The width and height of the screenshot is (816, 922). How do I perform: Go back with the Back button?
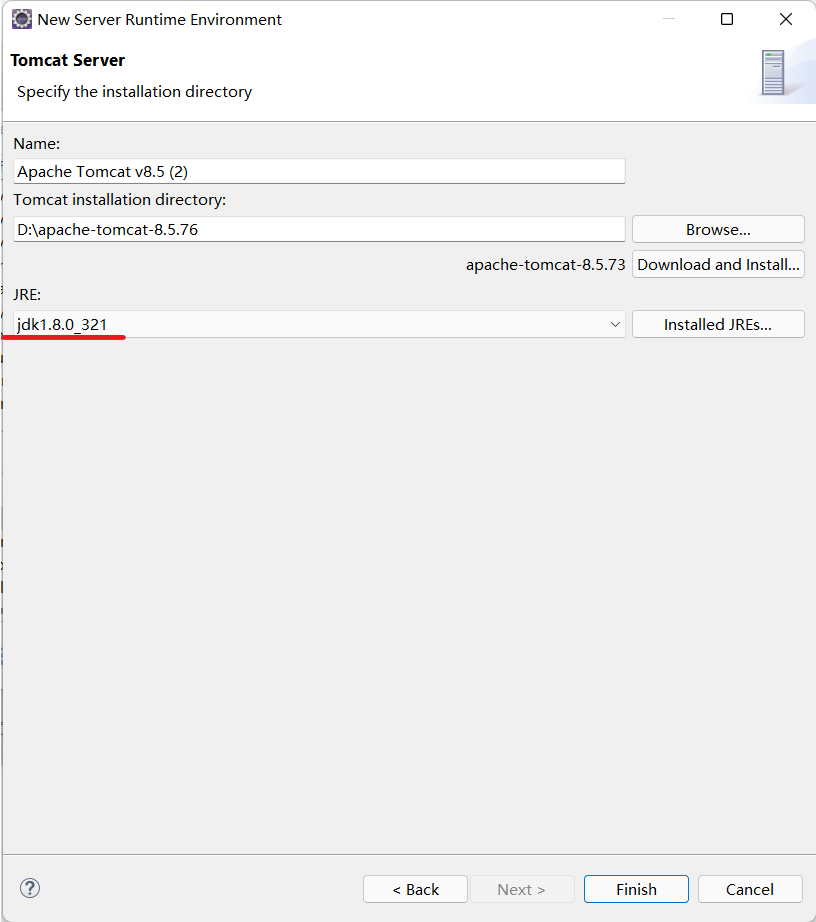tap(415, 889)
